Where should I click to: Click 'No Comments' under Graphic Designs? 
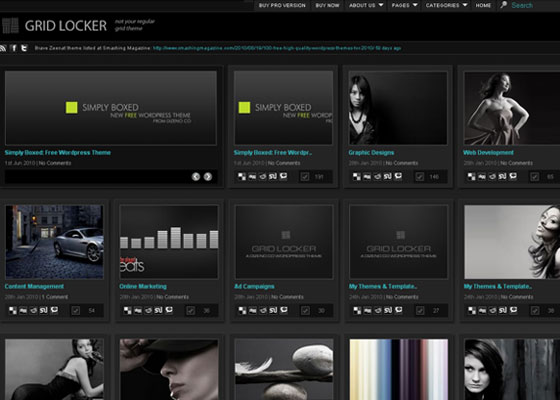[402, 163]
